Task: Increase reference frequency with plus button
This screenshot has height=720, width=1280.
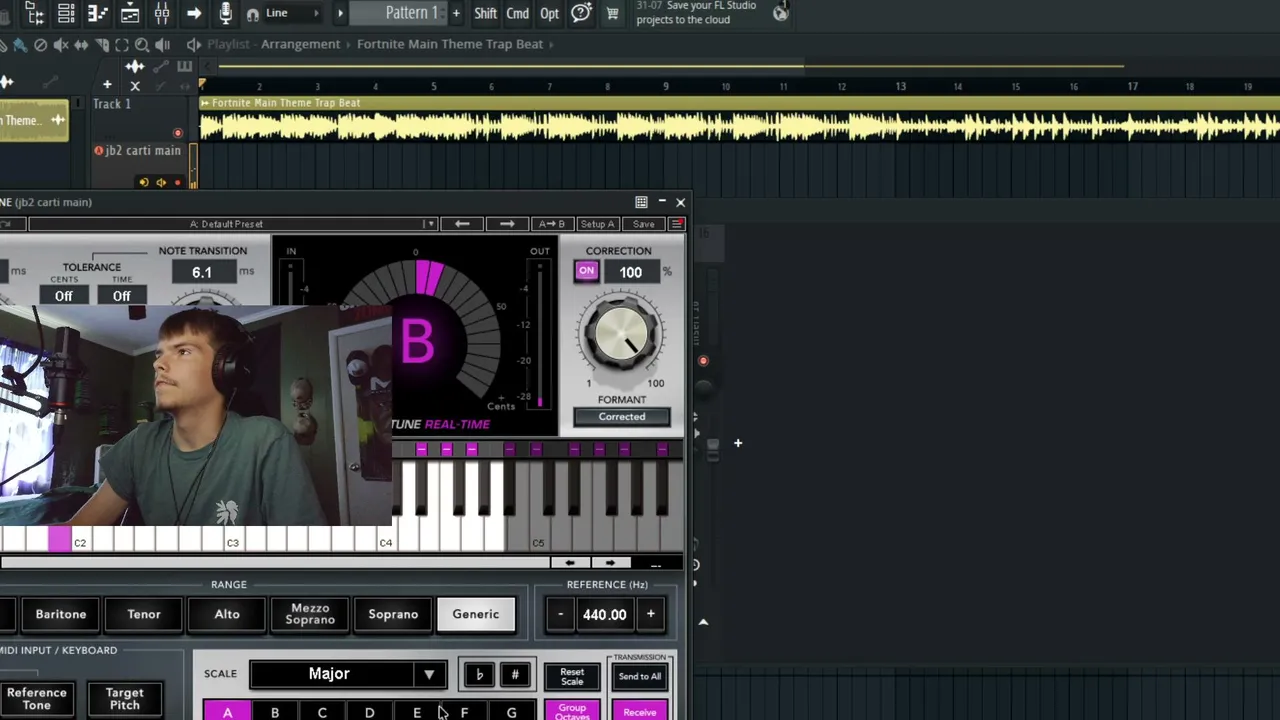Action: pyautogui.click(x=650, y=614)
